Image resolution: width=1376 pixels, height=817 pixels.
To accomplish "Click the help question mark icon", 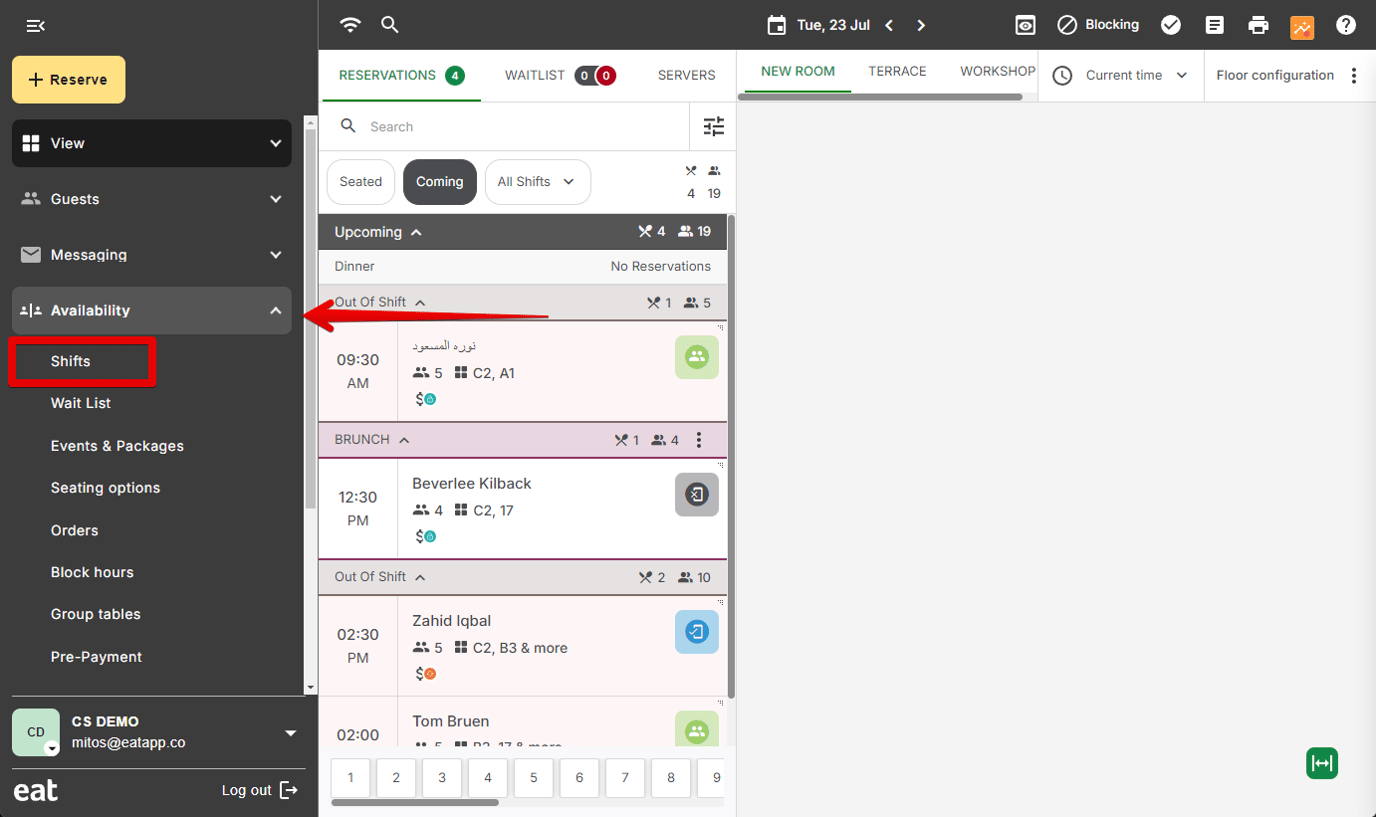I will coord(1346,25).
